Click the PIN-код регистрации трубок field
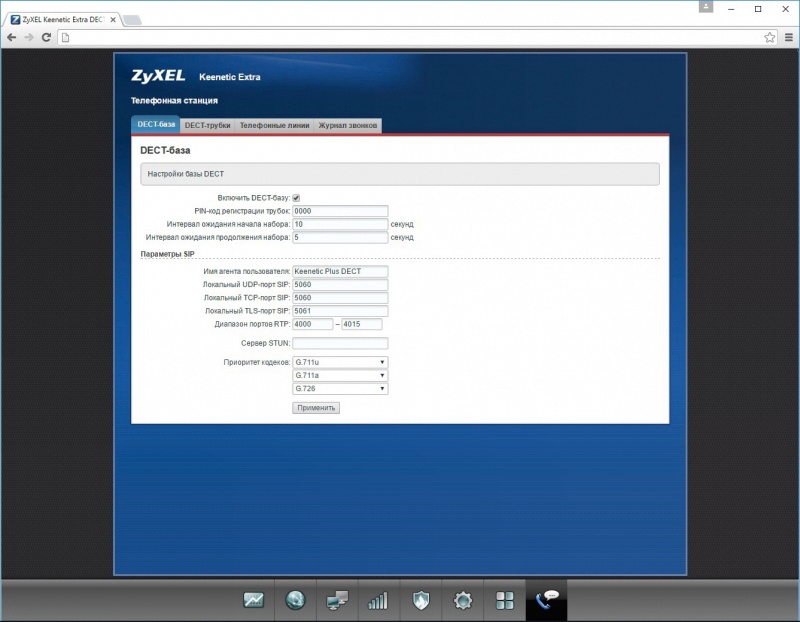Viewport: 800px width, 622px height. (340, 211)
